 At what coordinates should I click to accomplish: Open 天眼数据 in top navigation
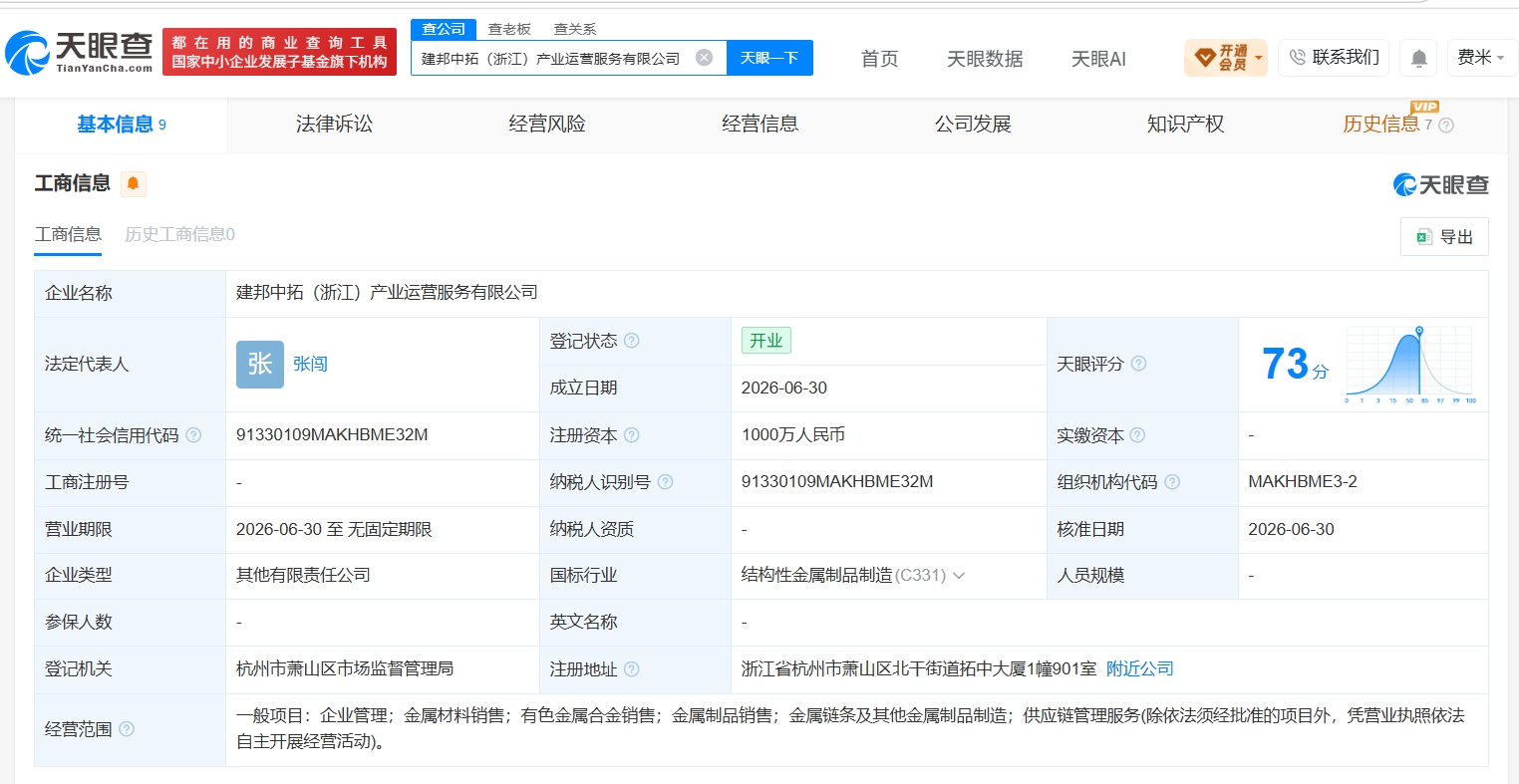click(x=985, y=59)
